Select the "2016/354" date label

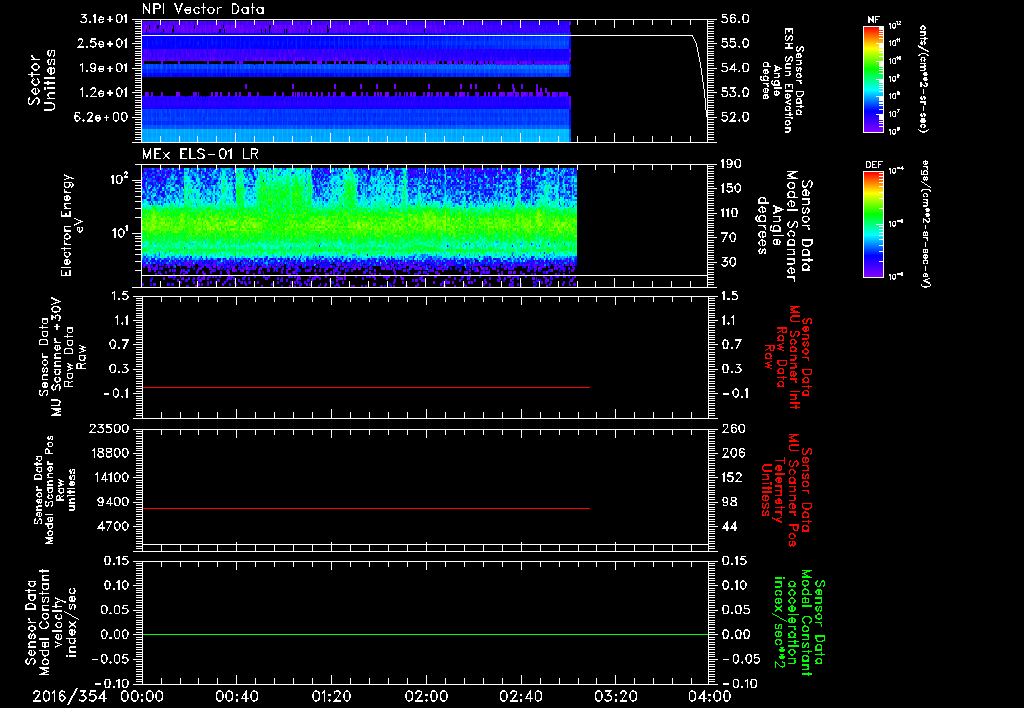pos(69,696)
